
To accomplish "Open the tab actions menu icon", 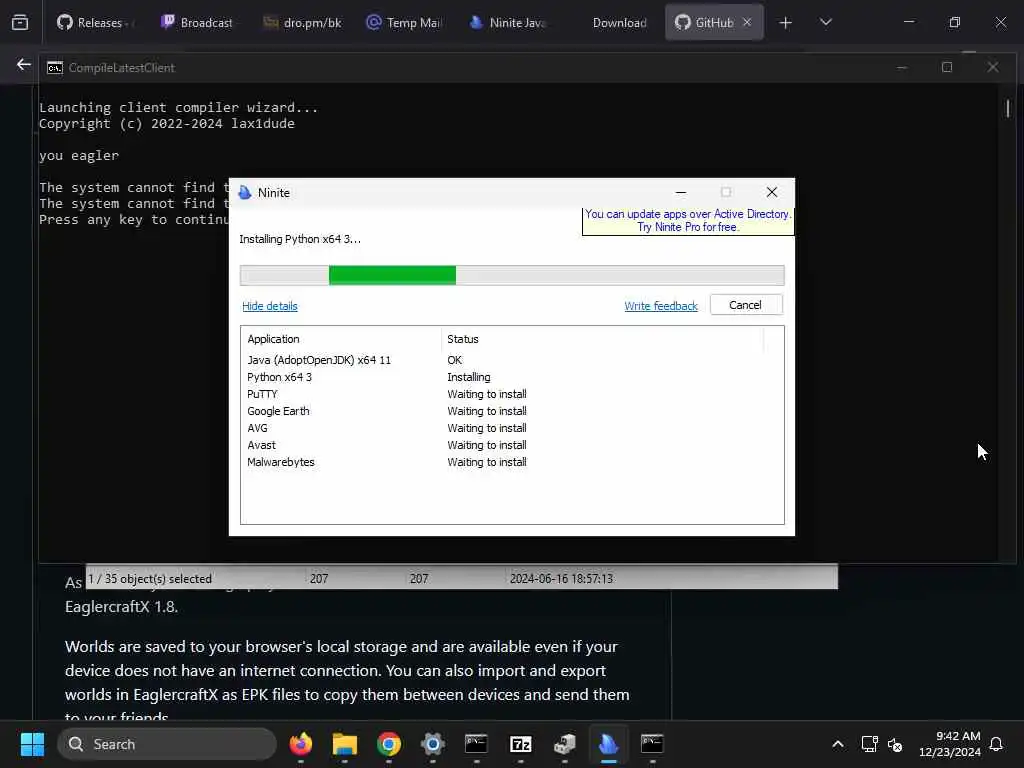I will (x=20, y=22).
